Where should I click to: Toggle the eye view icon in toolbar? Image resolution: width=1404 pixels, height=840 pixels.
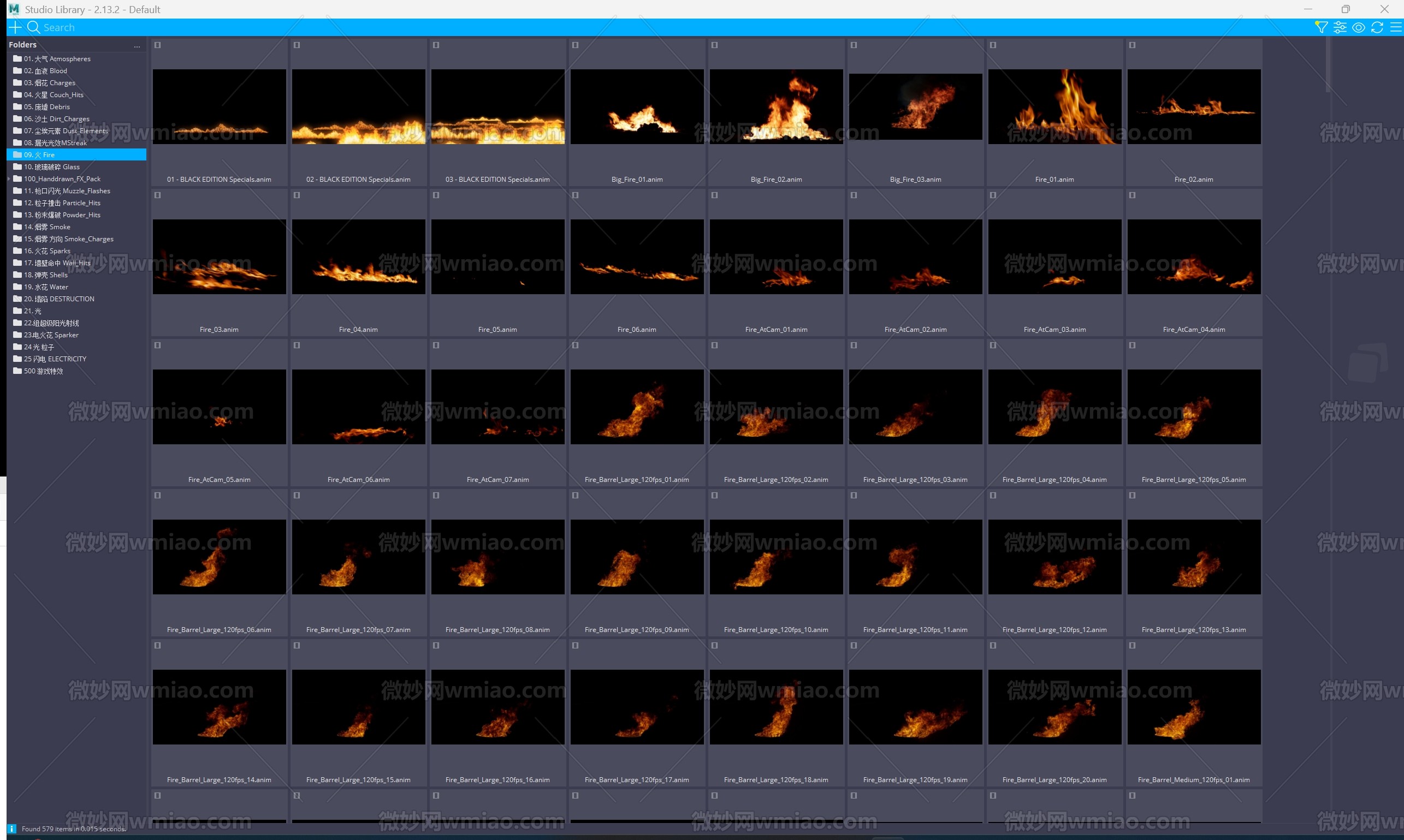tap(1358, 27)
